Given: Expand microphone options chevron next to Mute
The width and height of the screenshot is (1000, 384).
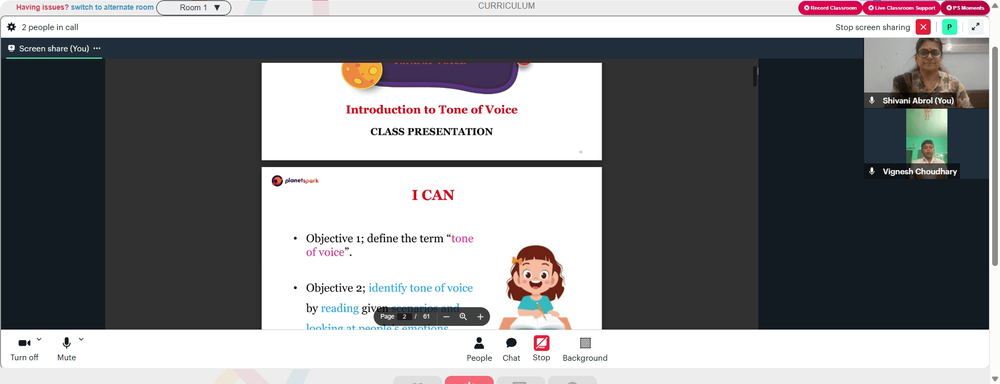Looking at the screenshot, I should tap(81, 339).
